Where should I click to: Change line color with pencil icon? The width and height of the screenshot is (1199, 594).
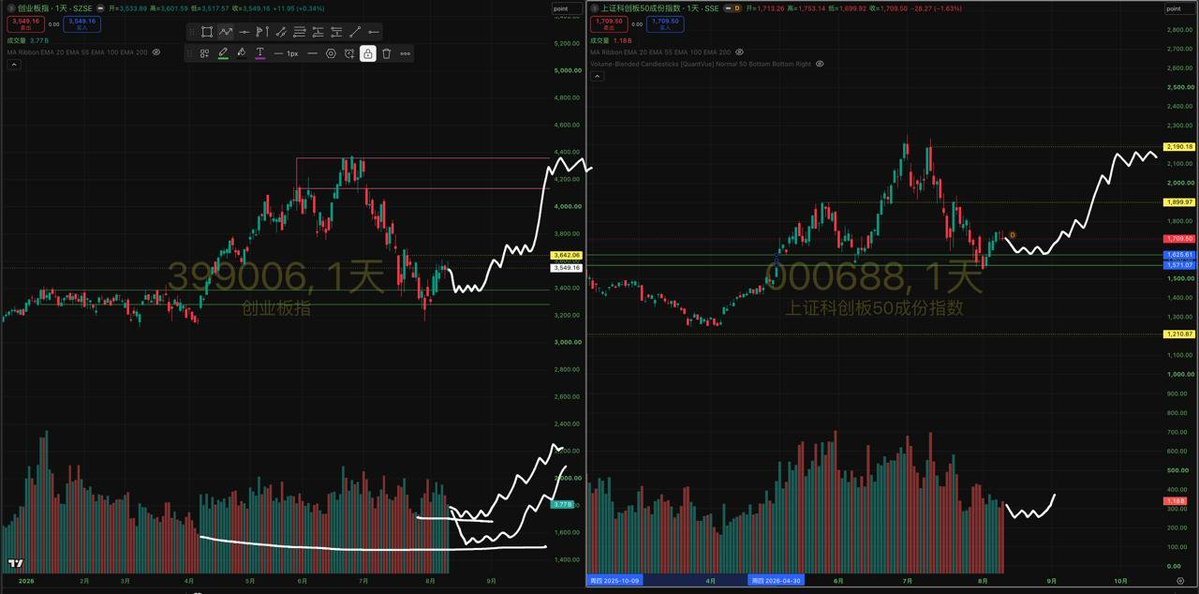pyautogui.click(x=223, y=54)
